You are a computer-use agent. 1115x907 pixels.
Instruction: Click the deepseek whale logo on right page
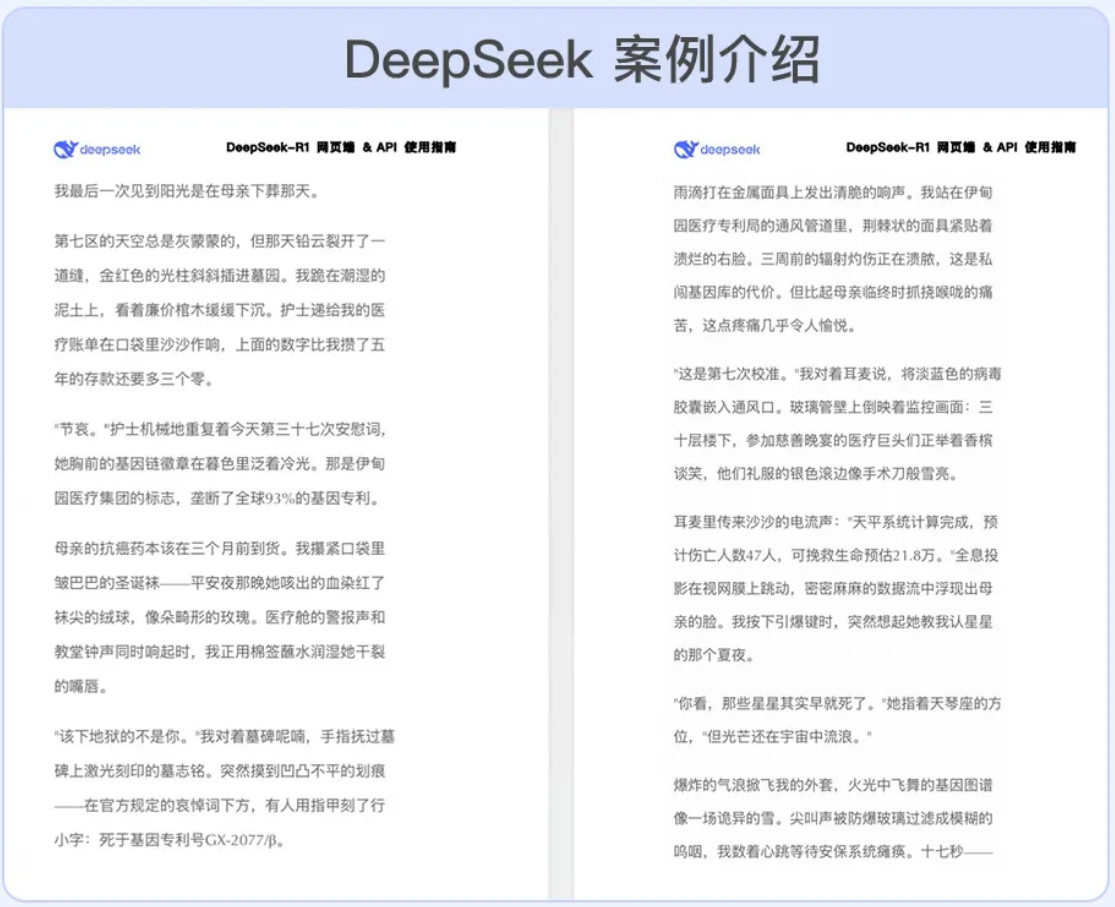click(x=717, y=149)
